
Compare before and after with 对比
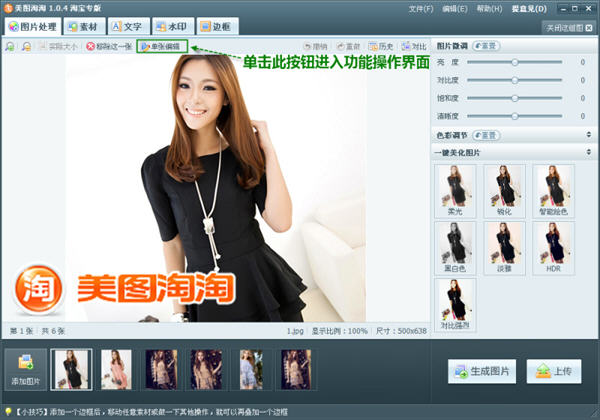[414, 46]
